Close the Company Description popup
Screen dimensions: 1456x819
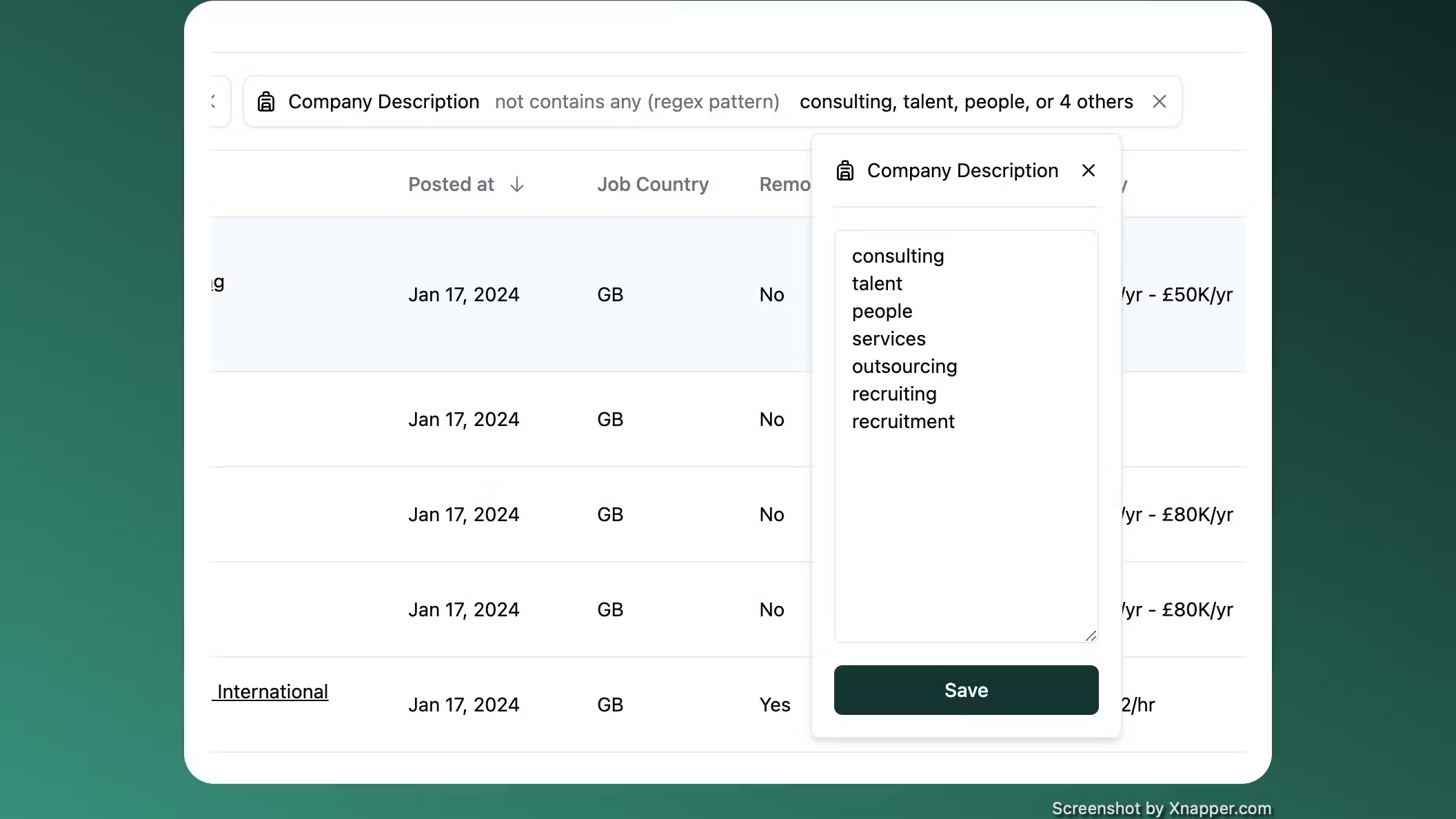pyautogui.click(x=1088, y=170)
